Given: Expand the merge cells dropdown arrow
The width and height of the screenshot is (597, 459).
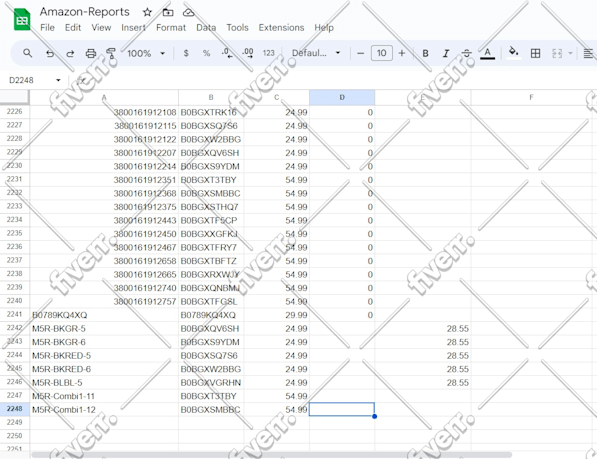Looking at the screenshot, I should coord(570,53).
